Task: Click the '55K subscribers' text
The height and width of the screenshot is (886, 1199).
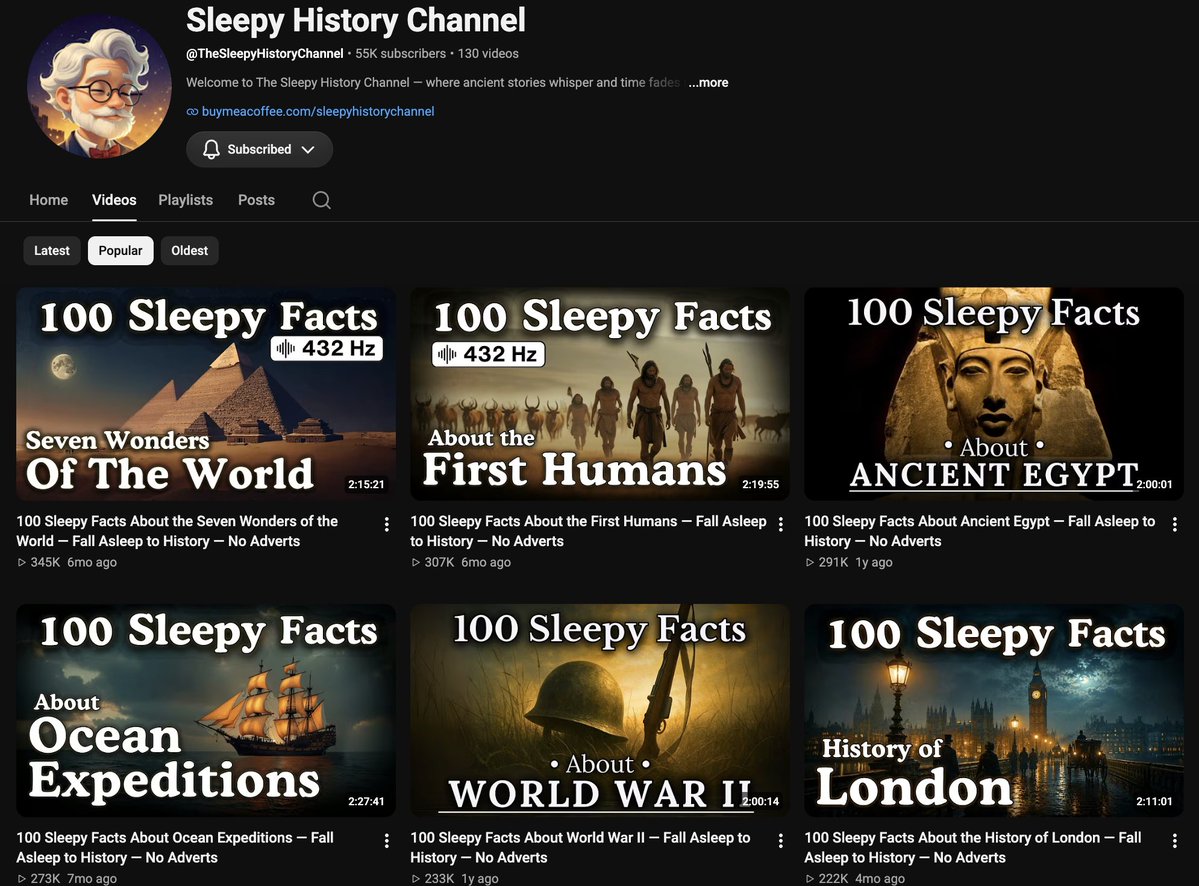Action: point(401,54)
